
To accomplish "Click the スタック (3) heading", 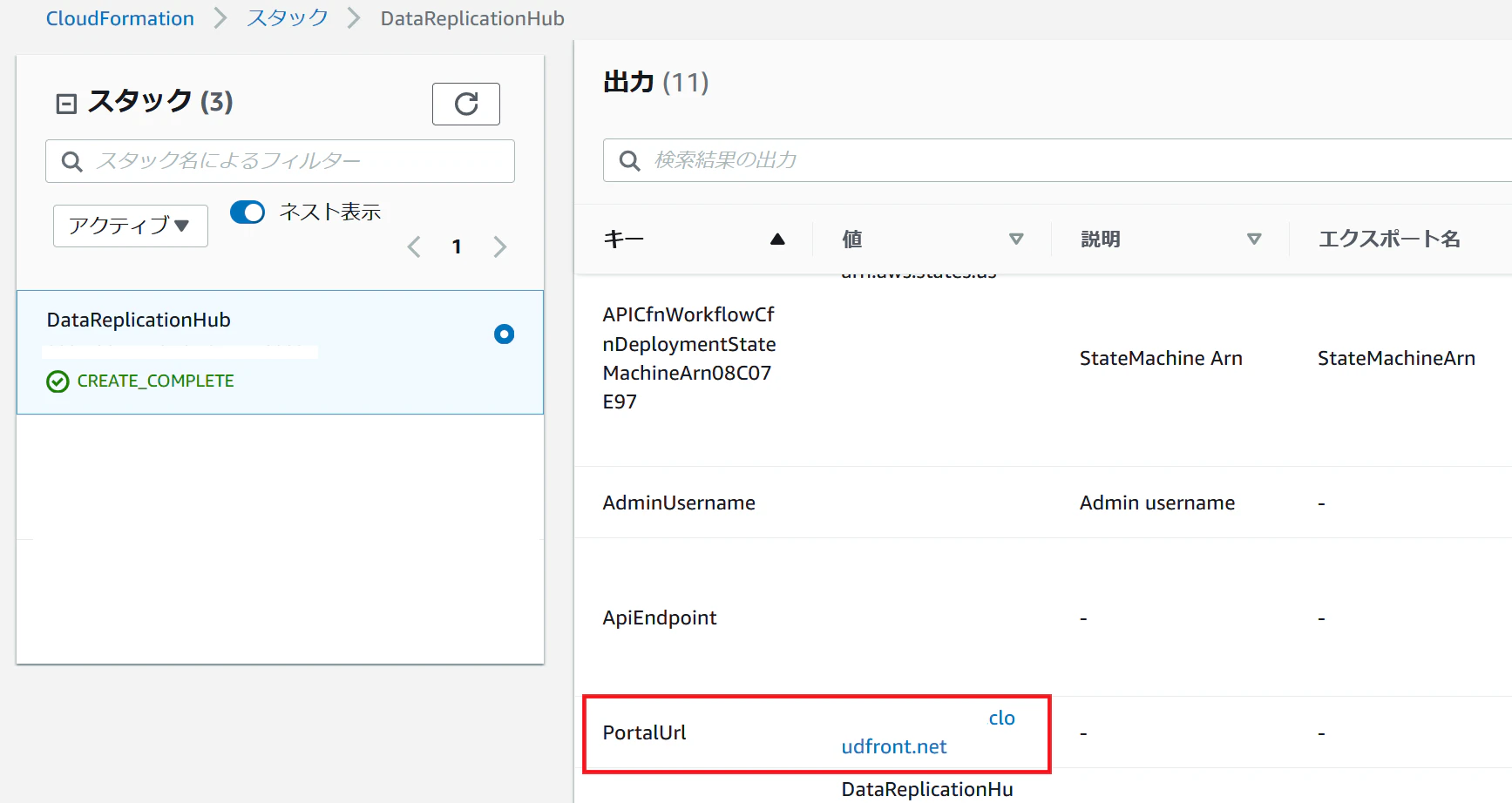I will [160, 102].
